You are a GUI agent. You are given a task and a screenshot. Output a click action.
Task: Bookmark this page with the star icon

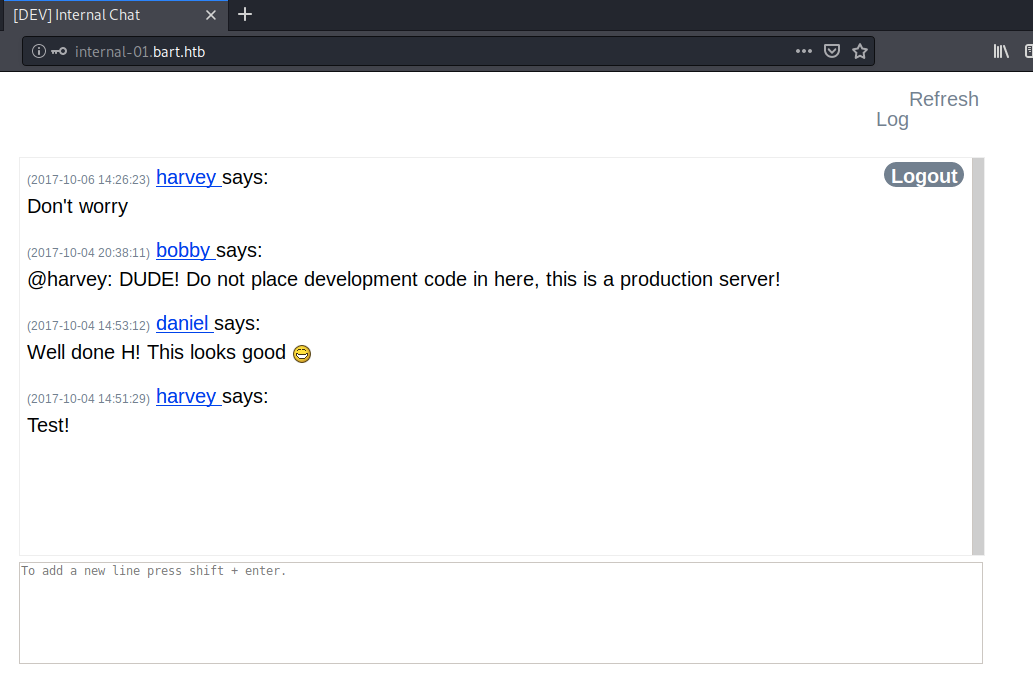coord(860,52)
